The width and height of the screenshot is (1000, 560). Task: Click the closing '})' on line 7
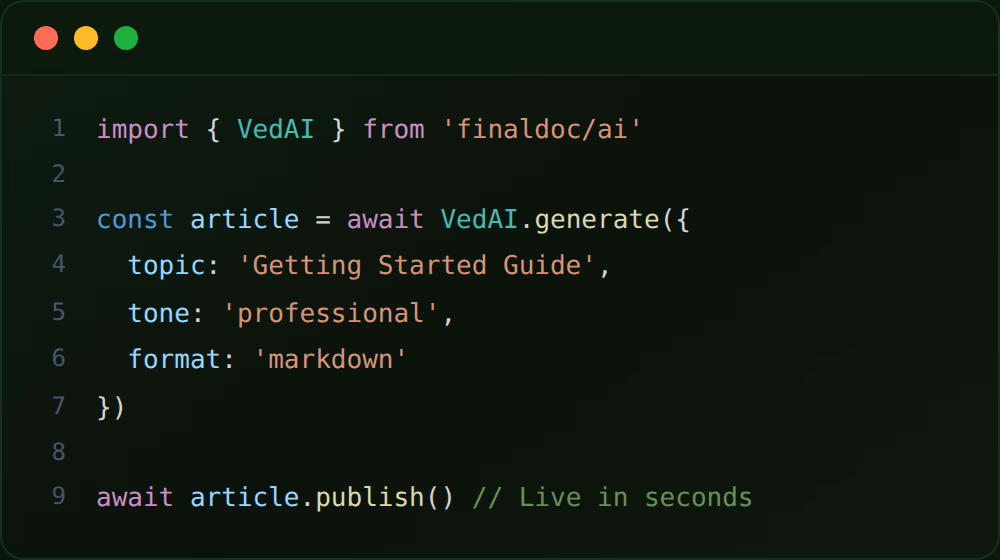111,407
